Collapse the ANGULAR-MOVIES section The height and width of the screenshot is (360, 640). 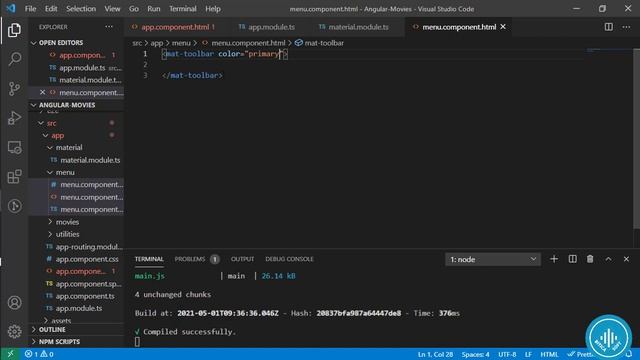click(76, 105)
